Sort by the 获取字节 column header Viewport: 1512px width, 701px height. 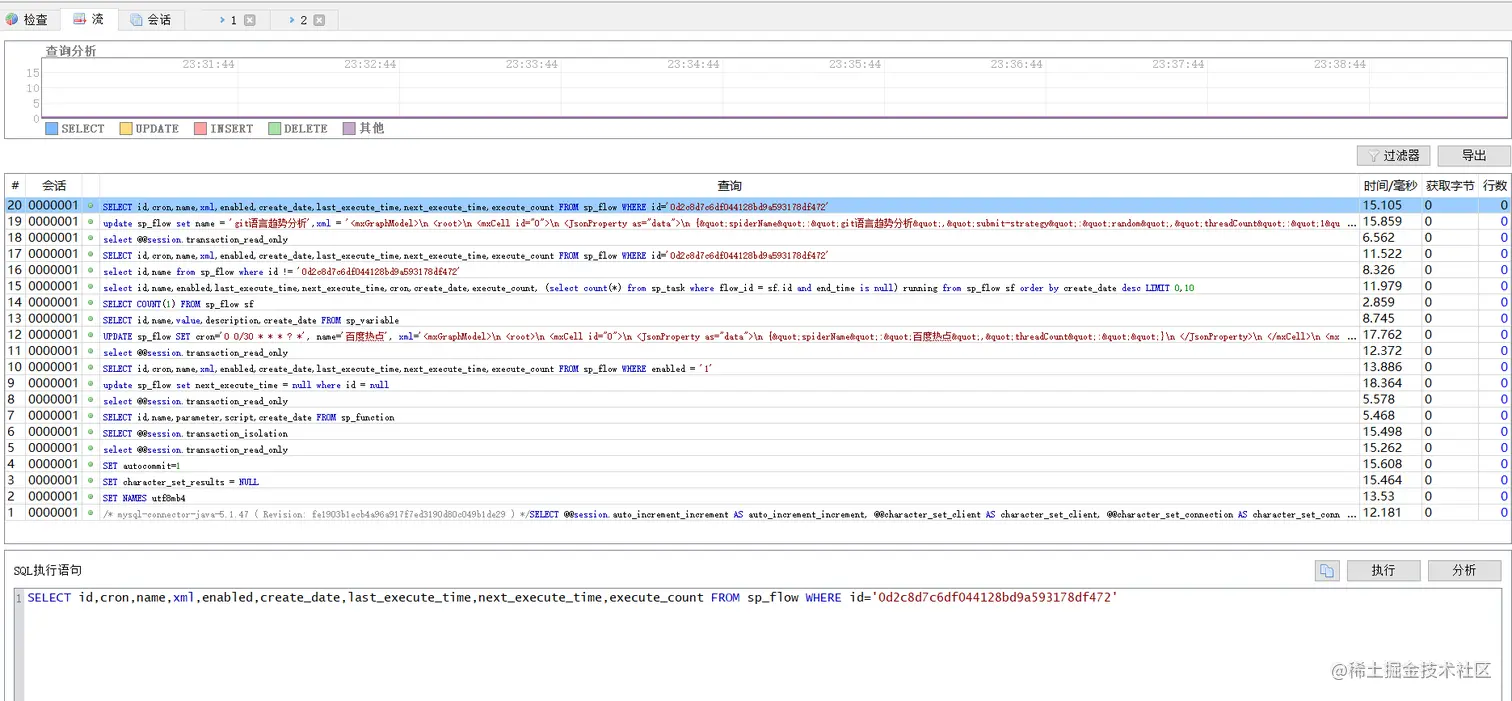(x=1450, y=186)
